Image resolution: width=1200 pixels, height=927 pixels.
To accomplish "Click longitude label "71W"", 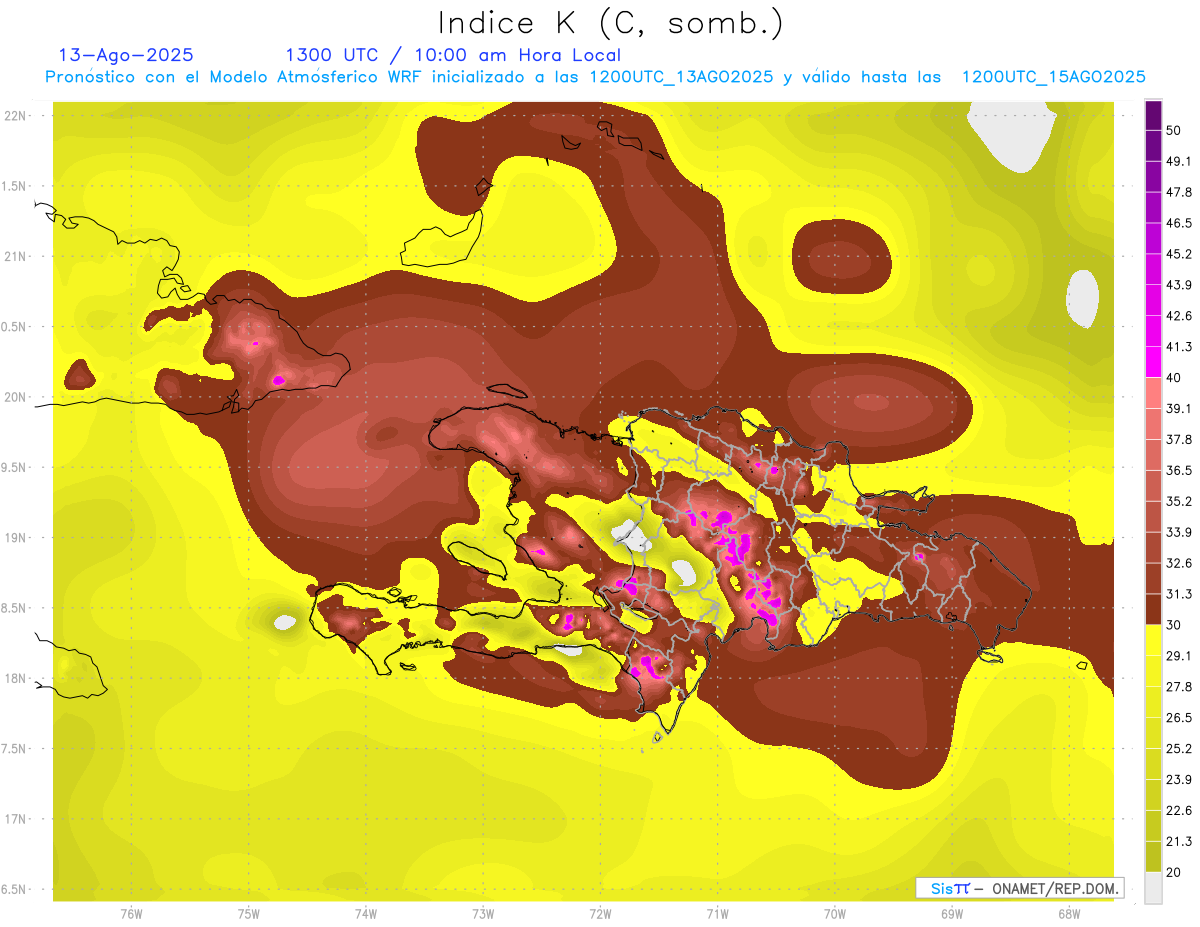I will 717,913.
